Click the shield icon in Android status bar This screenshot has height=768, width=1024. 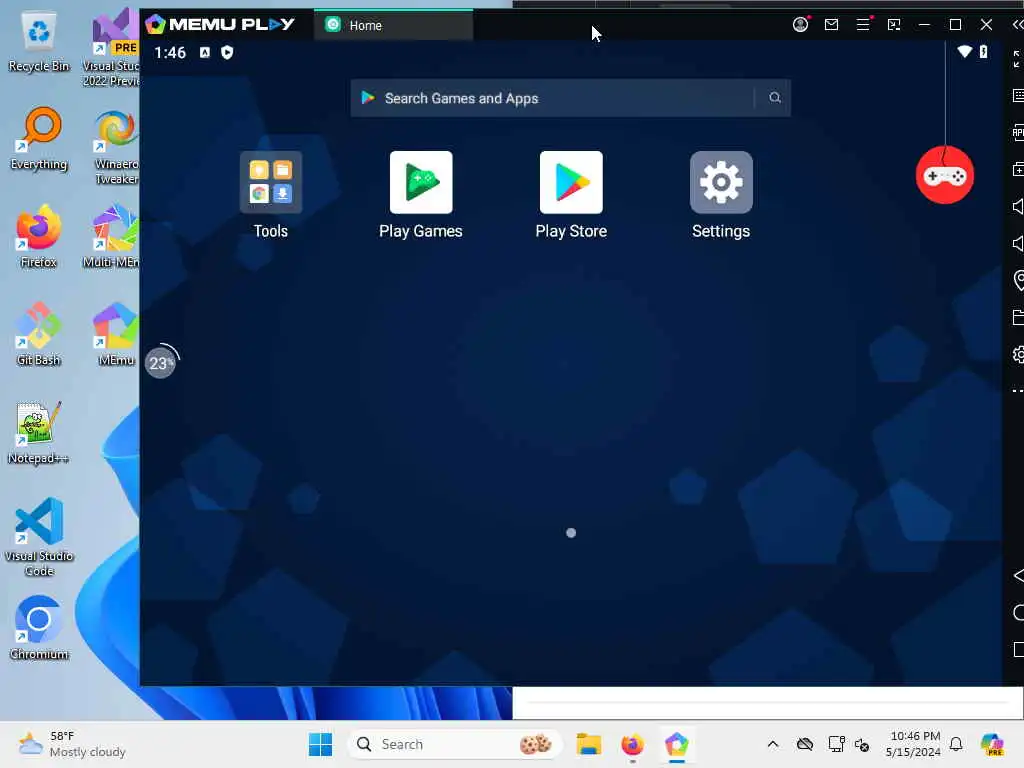point(227,52)
